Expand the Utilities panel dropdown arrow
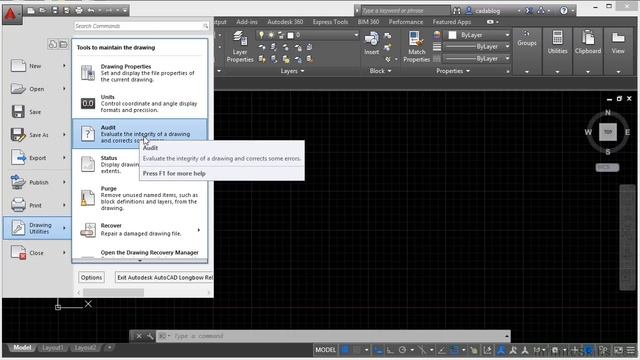The image size is (640, 360). (557, 72)
